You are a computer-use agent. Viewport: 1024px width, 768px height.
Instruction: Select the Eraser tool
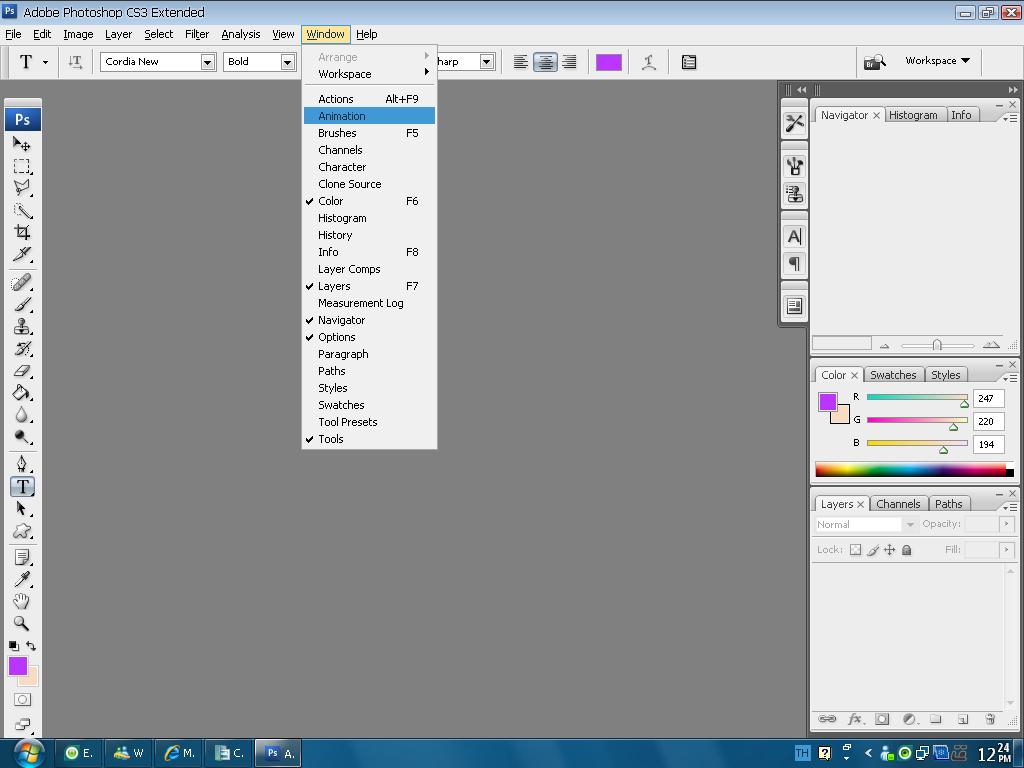point(22,371)
